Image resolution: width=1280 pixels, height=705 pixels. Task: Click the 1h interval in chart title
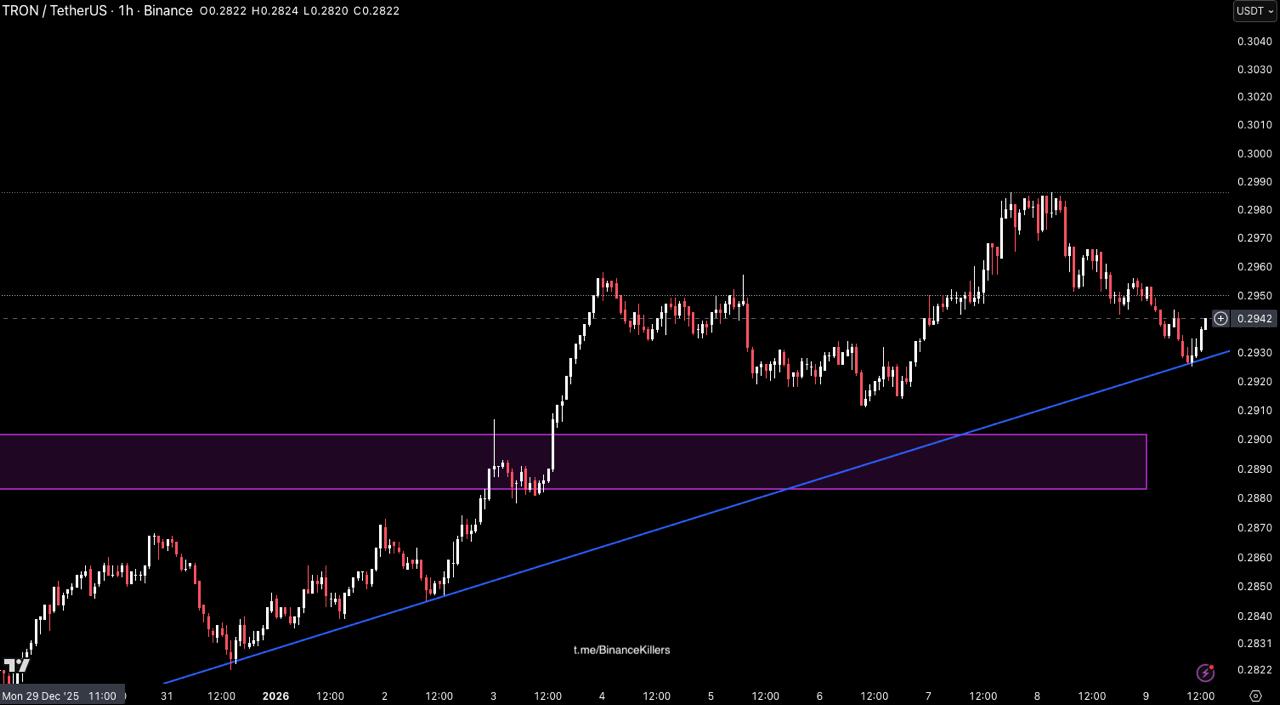126,11
